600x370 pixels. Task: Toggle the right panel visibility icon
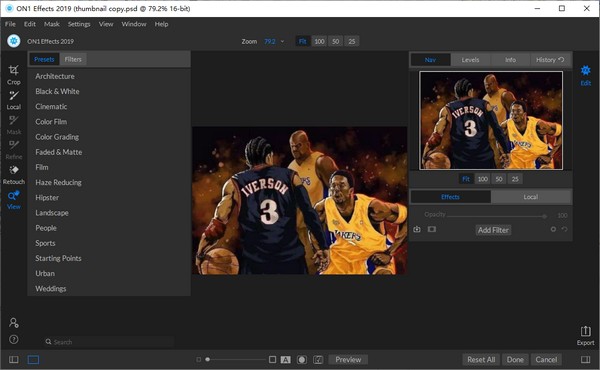(x=585, y=360)
